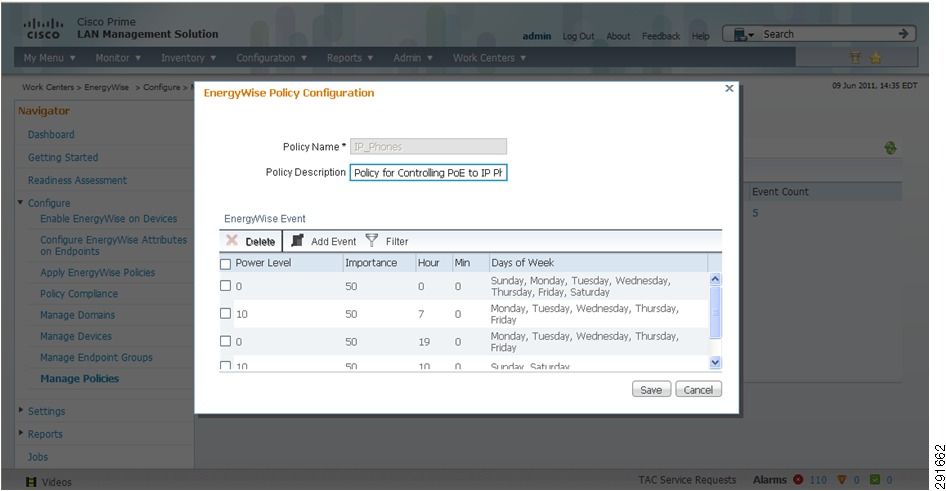
Task: Open Getting Started in Navigator
Action: (63, 157)
